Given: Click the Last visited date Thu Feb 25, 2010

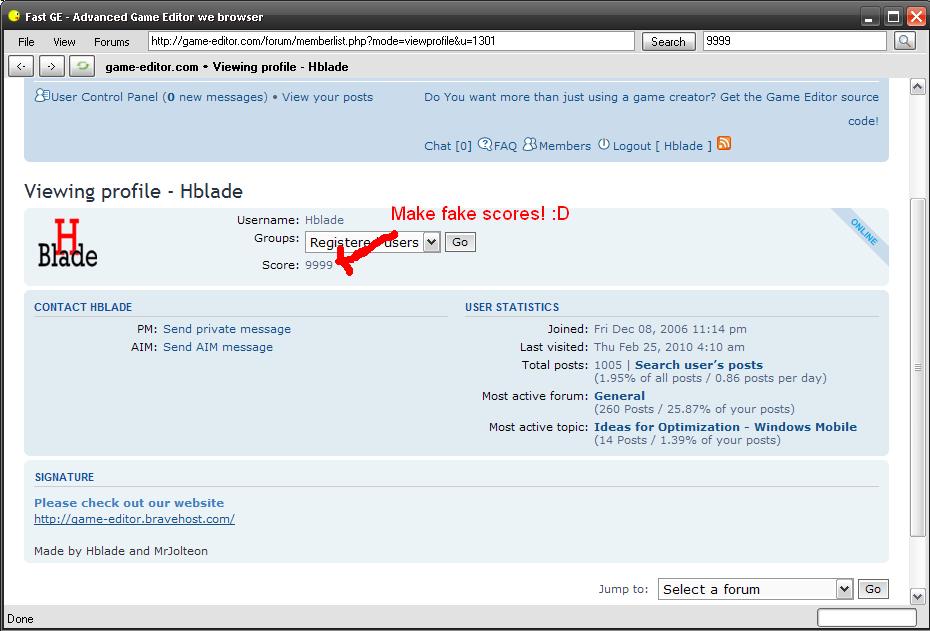Looking at the screenshot, I should point(669,347).
